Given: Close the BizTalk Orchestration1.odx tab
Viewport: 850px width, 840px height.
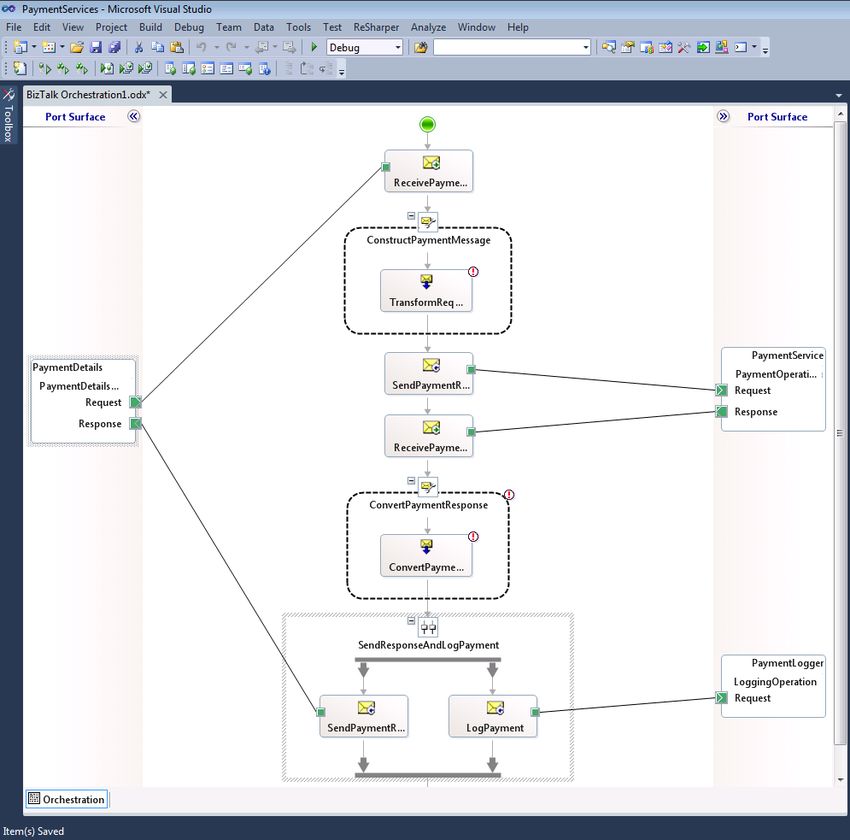Looking at the screenshot, I should click(x=163, y=95).
